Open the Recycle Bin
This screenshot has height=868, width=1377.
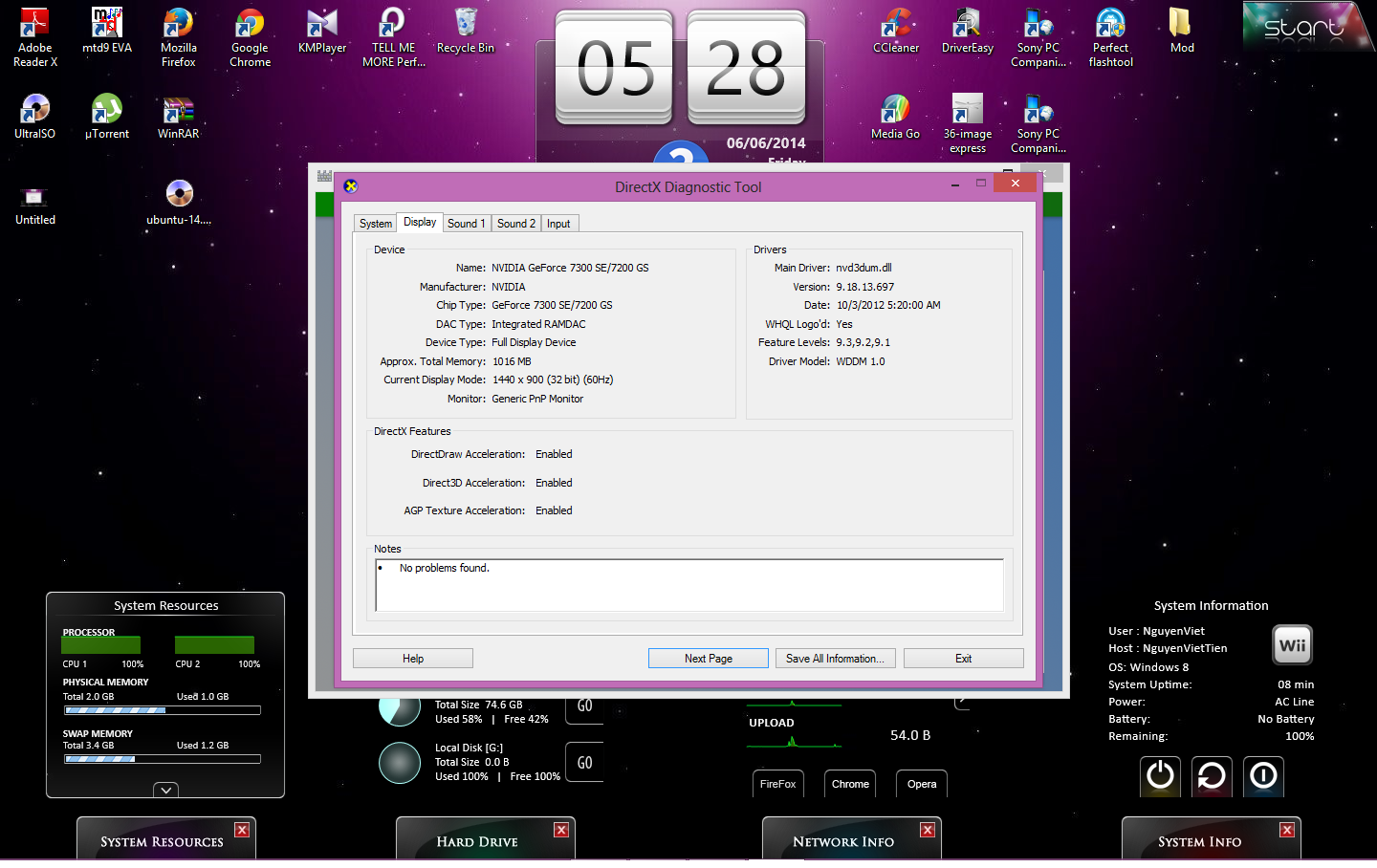coord(466,32)
